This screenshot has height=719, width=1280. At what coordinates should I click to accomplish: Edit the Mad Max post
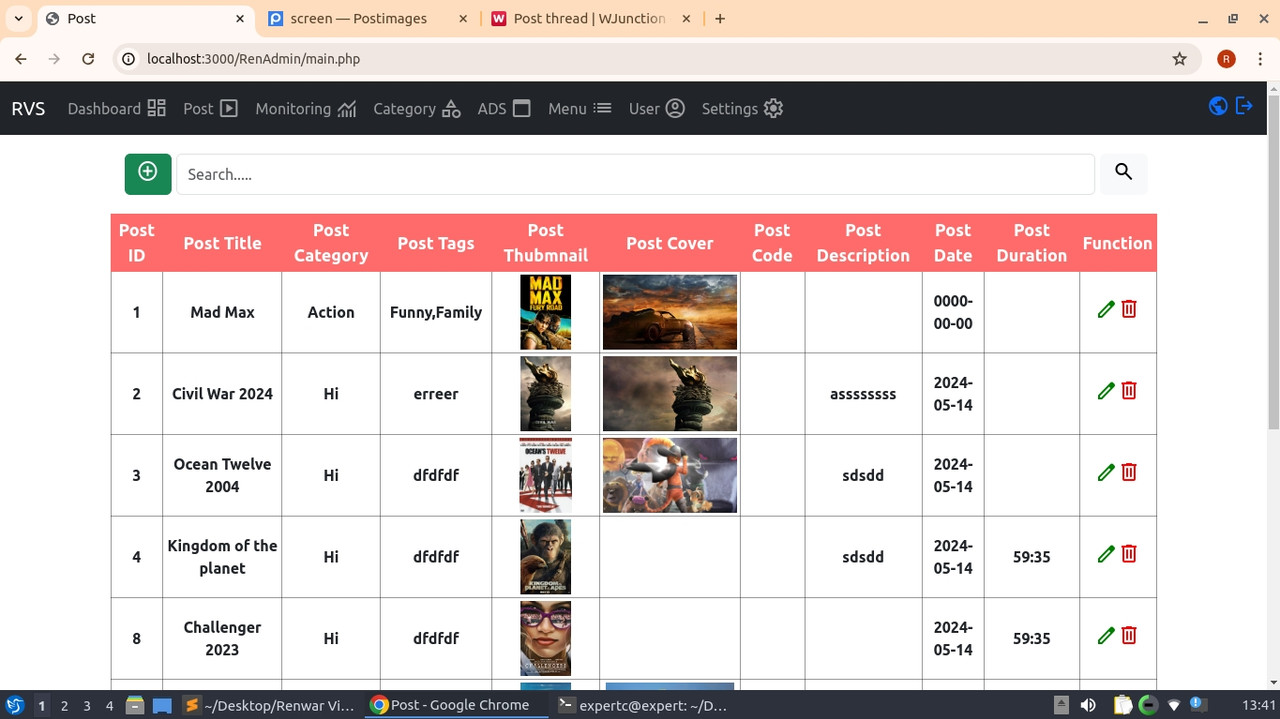(1105, 310)
